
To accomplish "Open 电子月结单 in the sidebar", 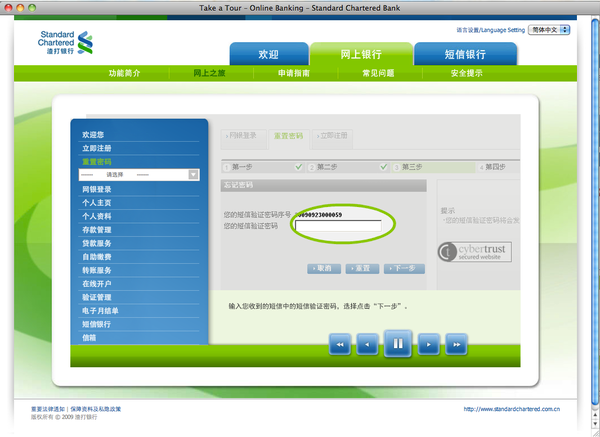I will (x=100, y=311).
